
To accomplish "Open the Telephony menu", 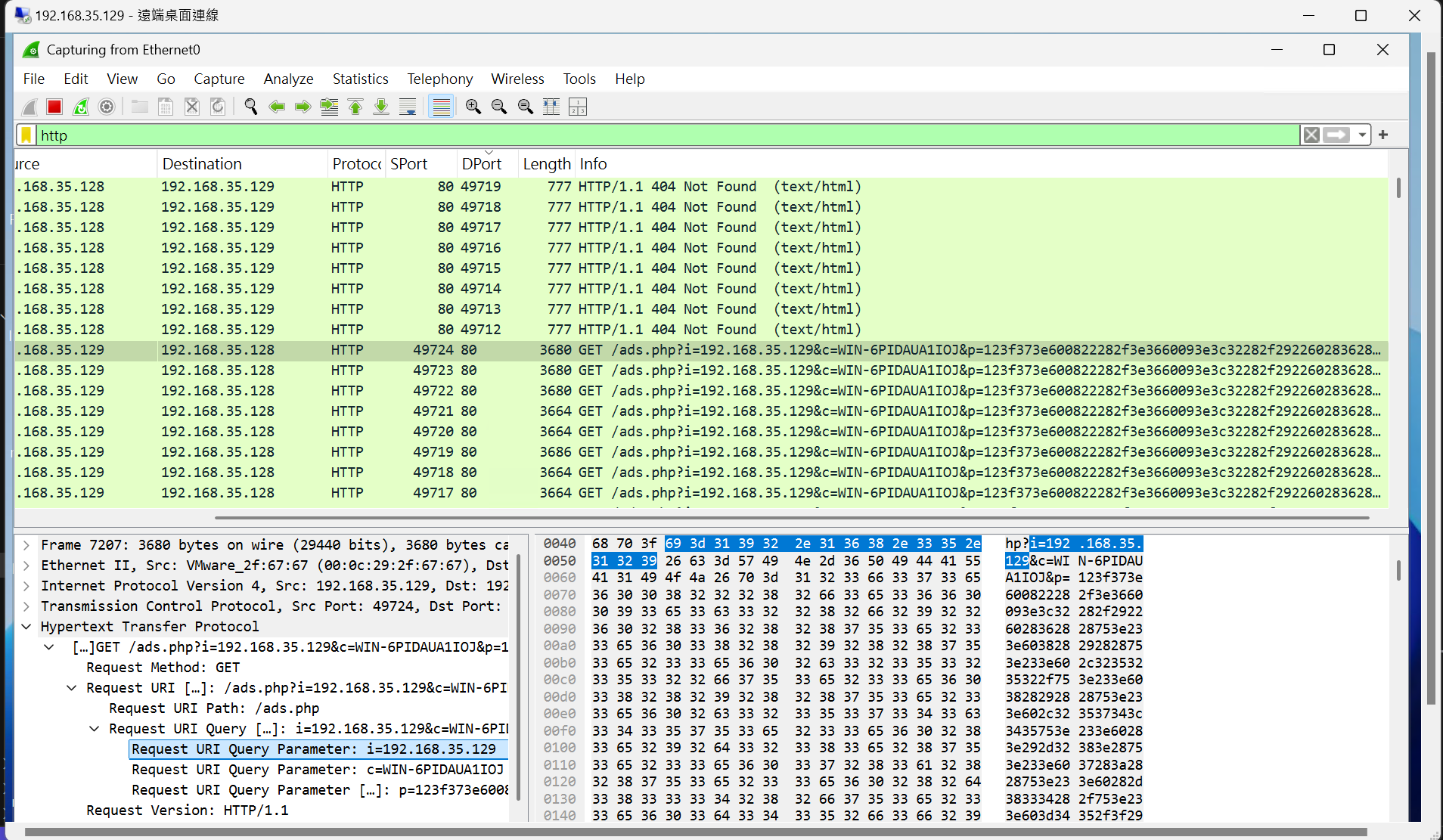I will [439, 79].
